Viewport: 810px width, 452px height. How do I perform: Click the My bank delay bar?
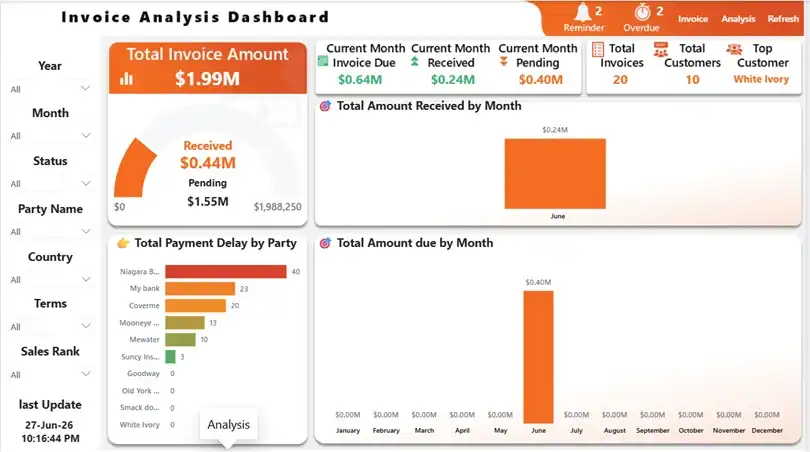click(200, 288)
